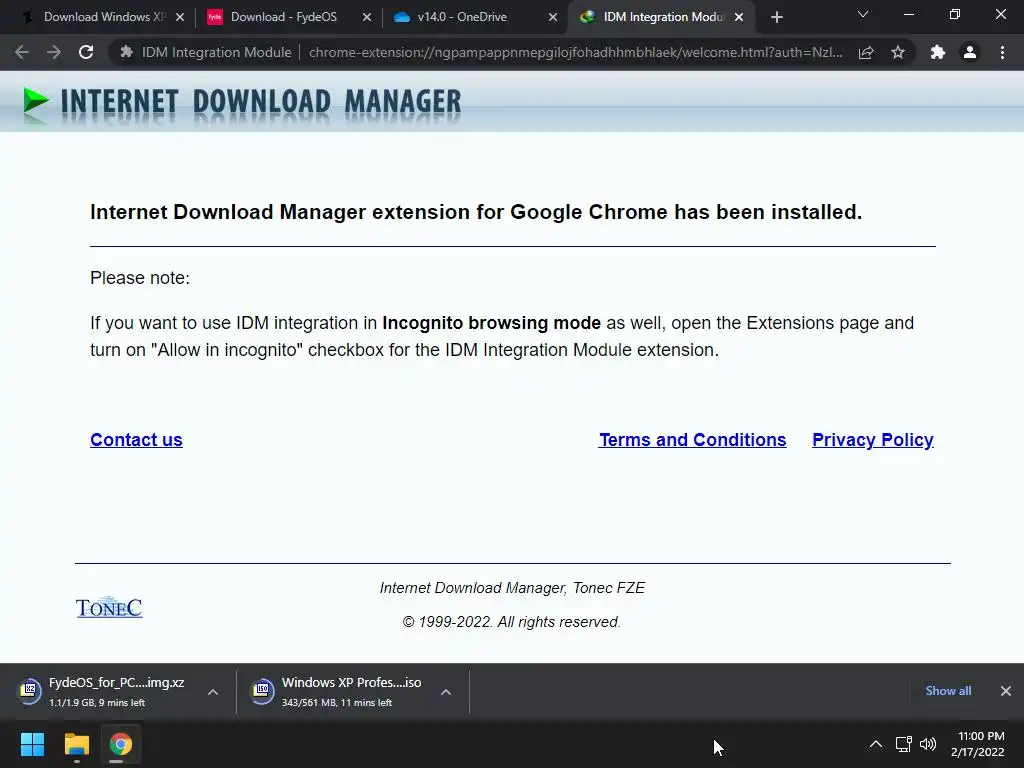Click the 'Incognito browsing mode' bold text
This screenshot has height=768, width=1024.
[x=491, y=323]
